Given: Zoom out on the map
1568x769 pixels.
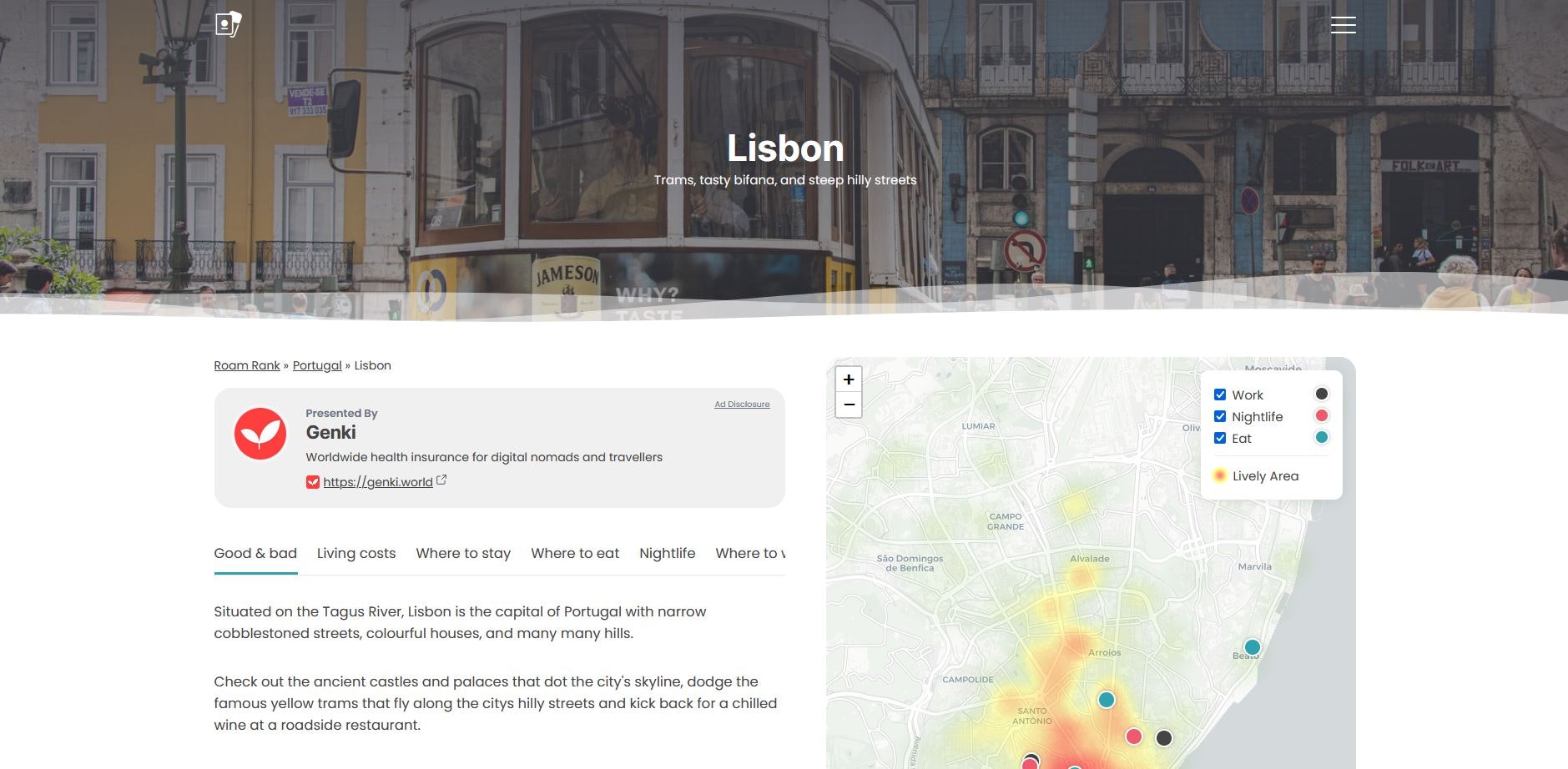Looking at the screenshot, I should [849, 405].
